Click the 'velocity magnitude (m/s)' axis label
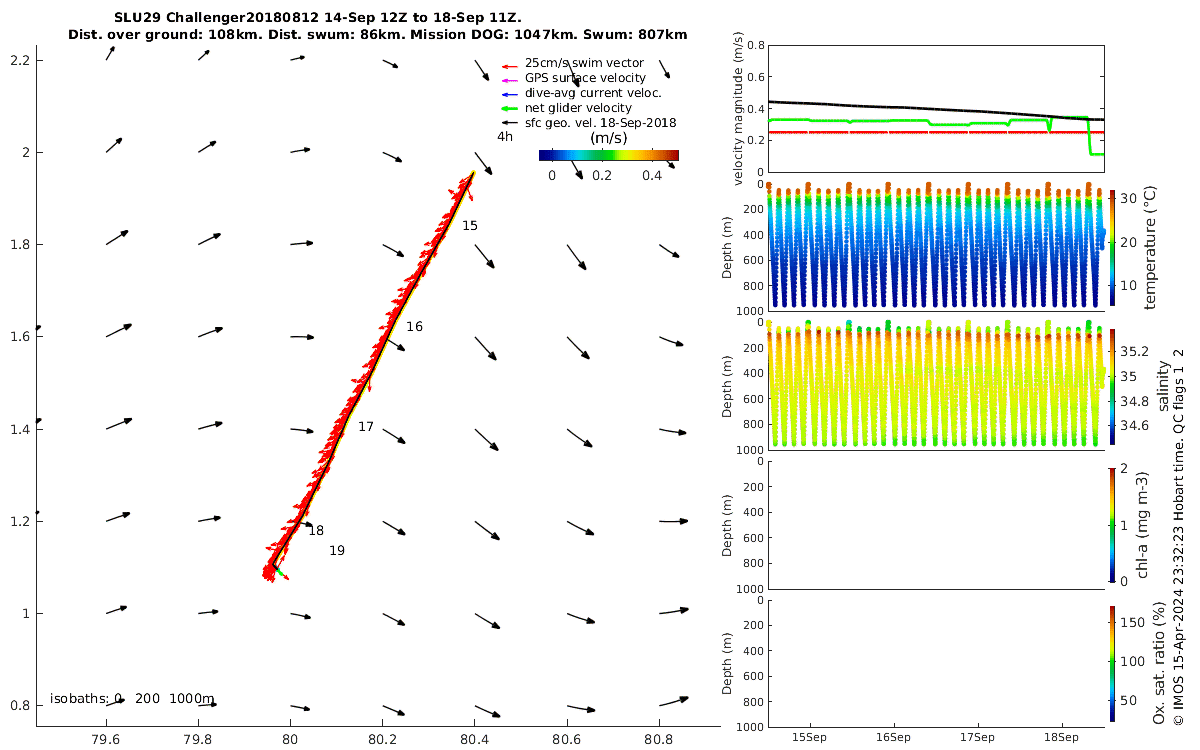1200x750 pixels. point(740,108)
